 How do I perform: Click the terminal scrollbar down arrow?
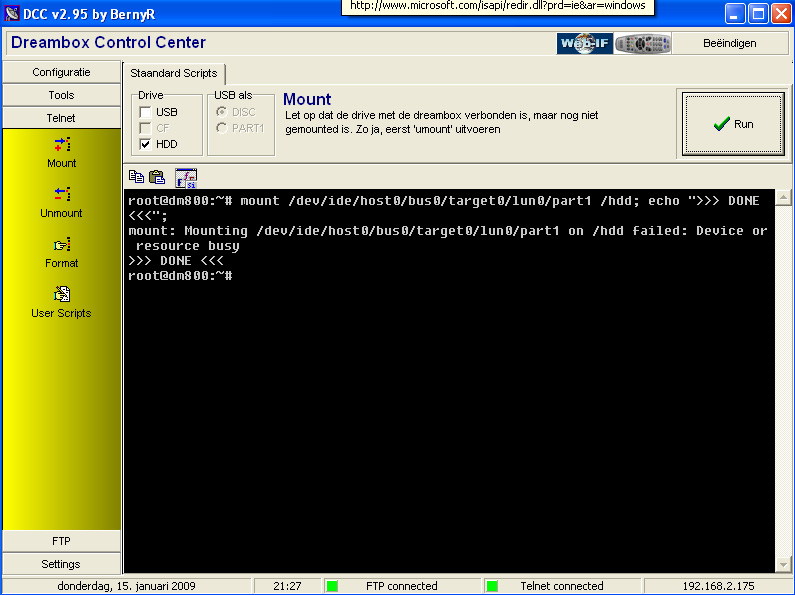click(783, 564)
